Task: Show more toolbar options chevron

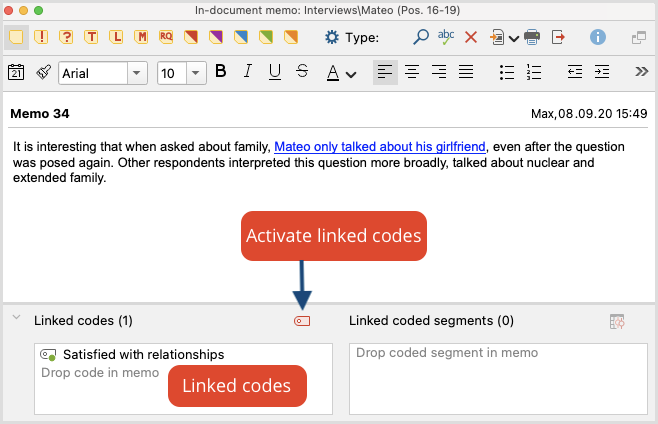Action: 641,72
